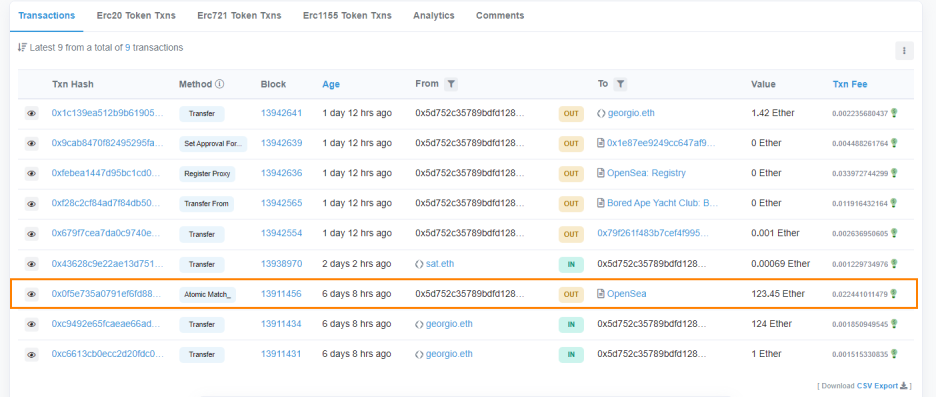The image size is (936, 397).
Task: Open OpenSea: Registry address link
Action: tap(646, 173)
